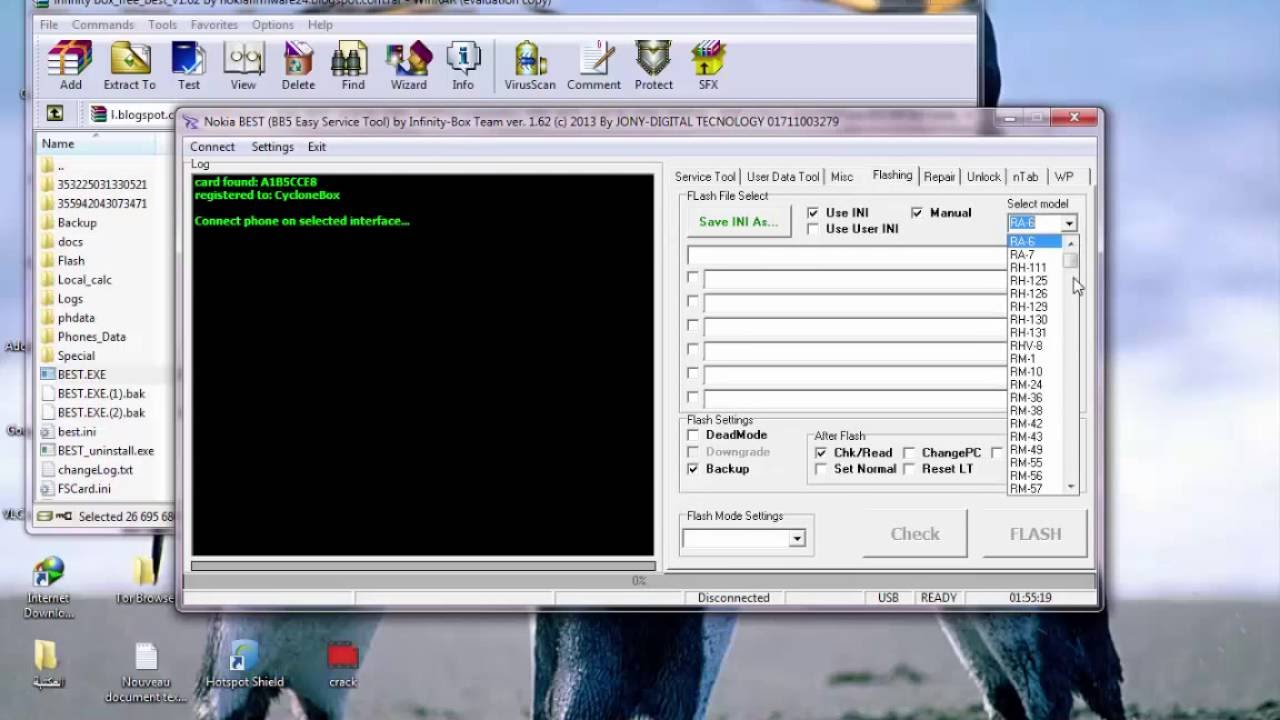
Task: Open the Nokia BEST Settings menu
Action: pyautogui.click(x=272, y=147)
